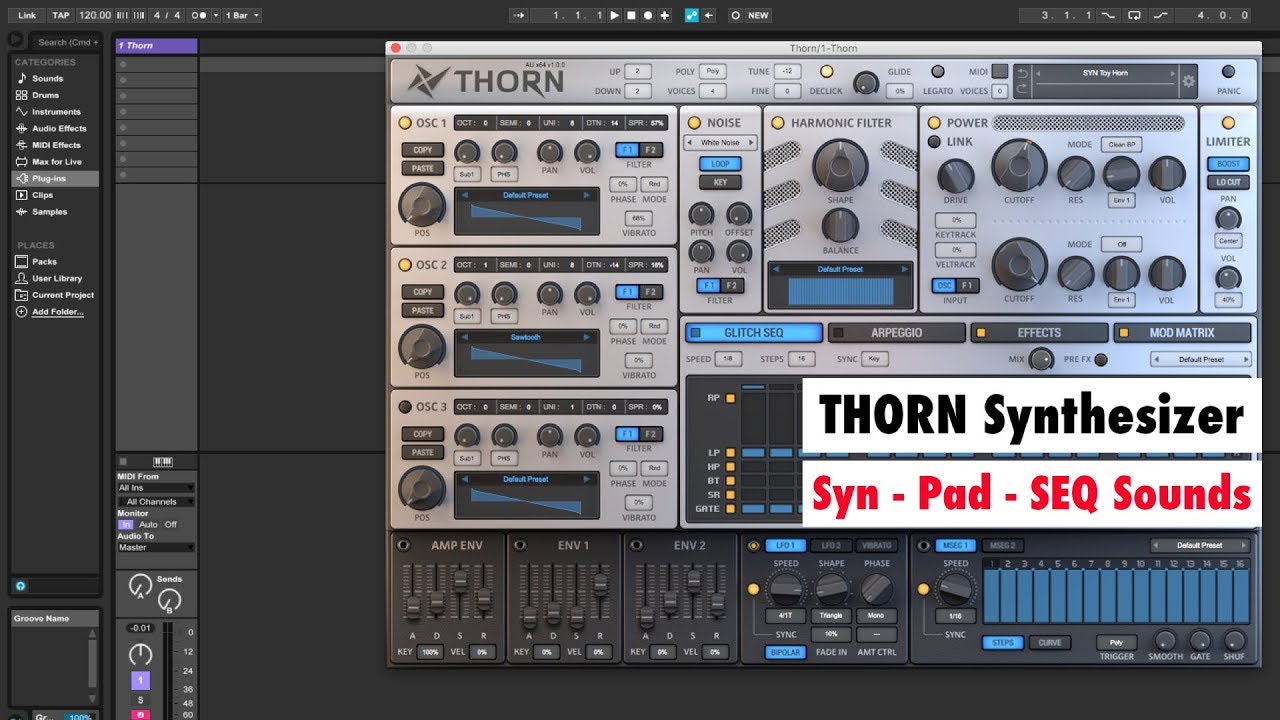Image resolution: width=1280 pixels, height=720 pixels.
Task: Open filter 1 mode Clean BP dropdown
Action: tap(1121, 145)
